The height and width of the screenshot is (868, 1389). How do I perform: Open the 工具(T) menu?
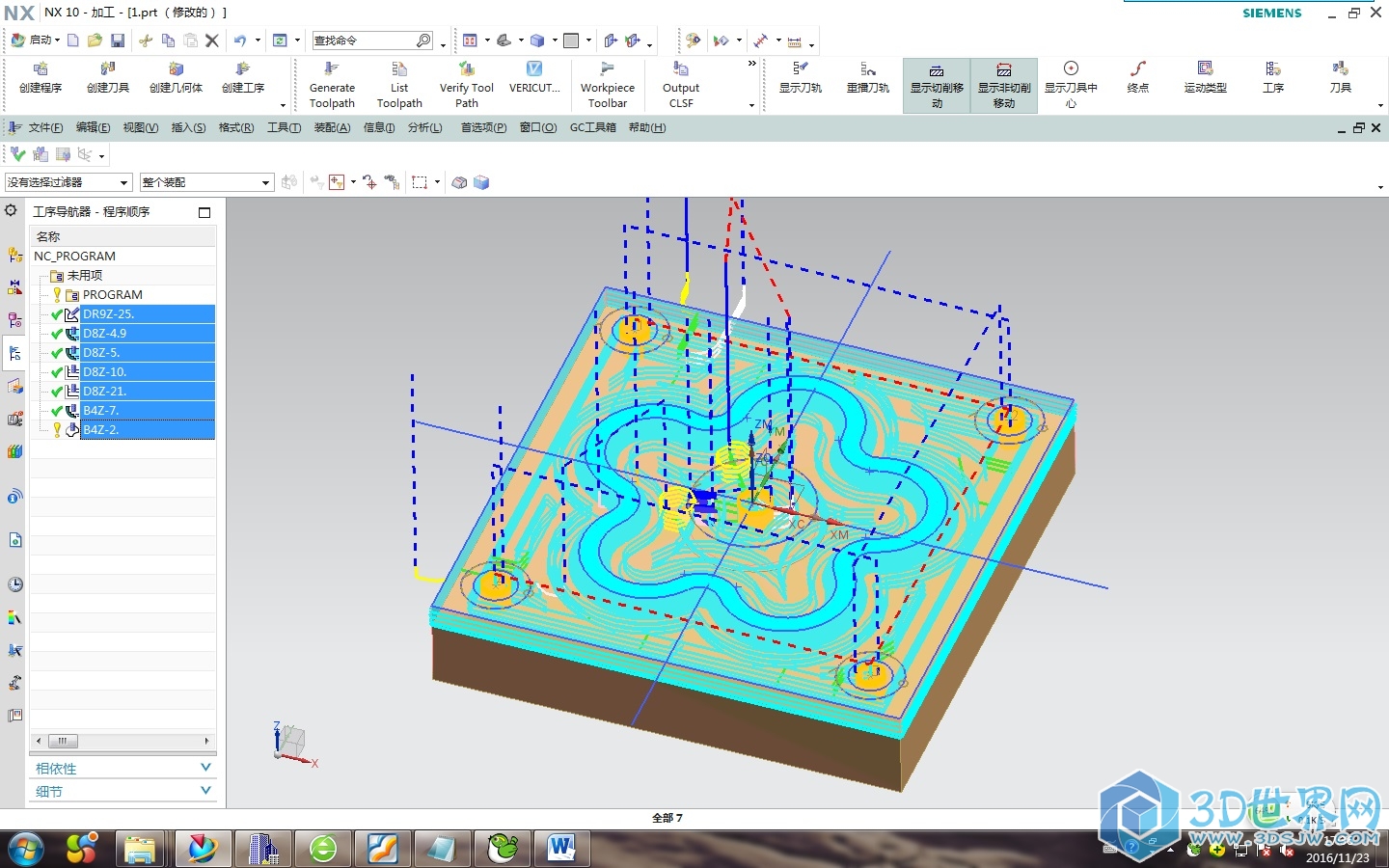pyautogui.click(x=284, y=127)
